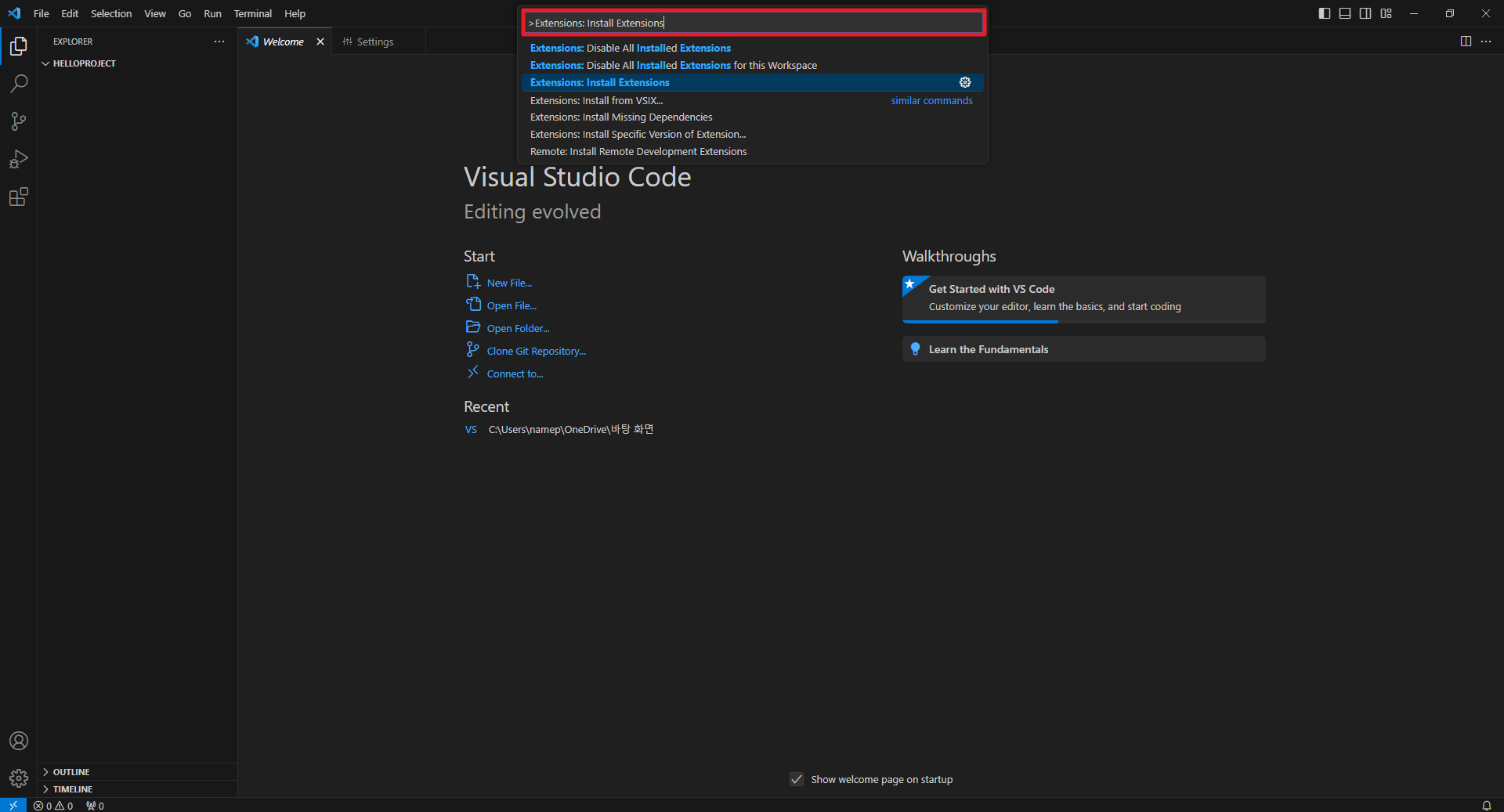Select Extensions: Install from VSIX... command
1504x812 pixels.
tap(752, 100)
